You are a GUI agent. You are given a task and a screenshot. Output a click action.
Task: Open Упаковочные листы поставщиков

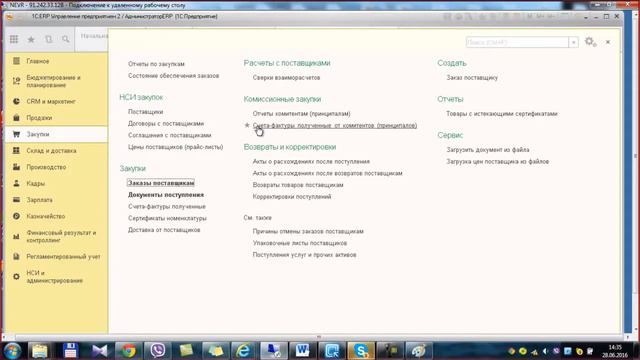click(300, 243)
